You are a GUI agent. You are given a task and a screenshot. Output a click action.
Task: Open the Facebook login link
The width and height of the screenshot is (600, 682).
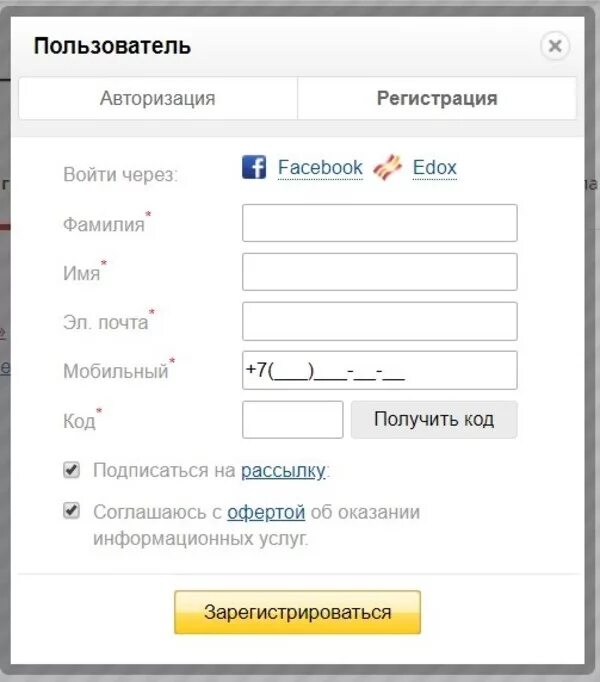coord(320,167)
